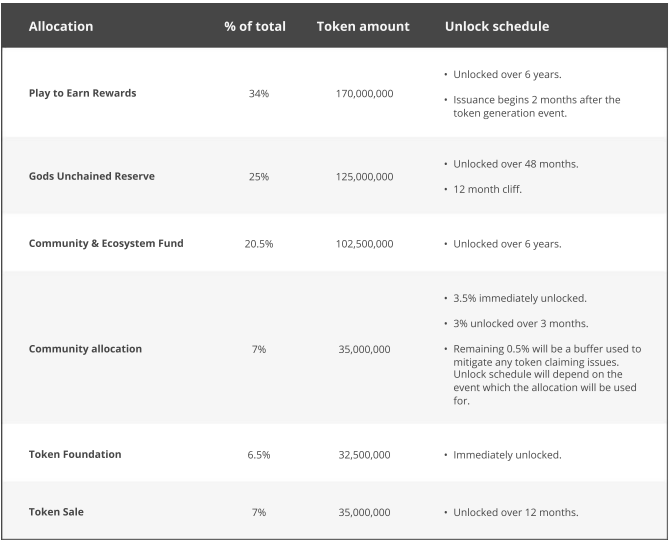
Task: Click the 102,500,000 token amount
Action: pyautogui.click(x=364, y=243)
